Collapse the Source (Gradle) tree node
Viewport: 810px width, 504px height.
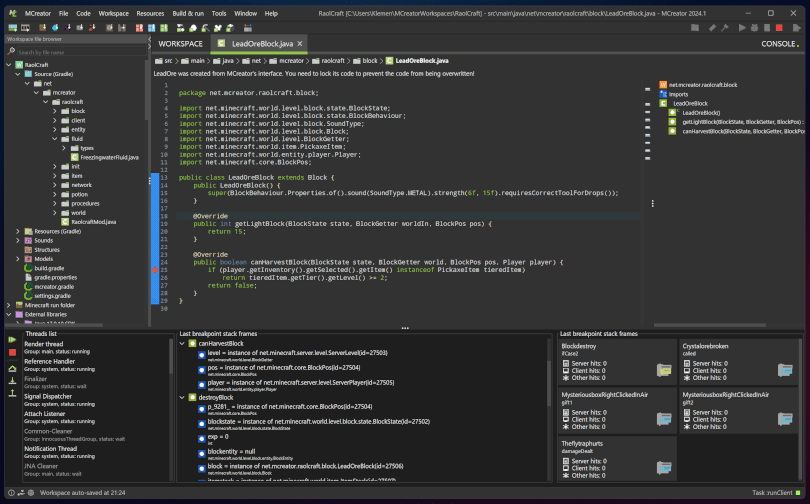(x=18, y=74)
